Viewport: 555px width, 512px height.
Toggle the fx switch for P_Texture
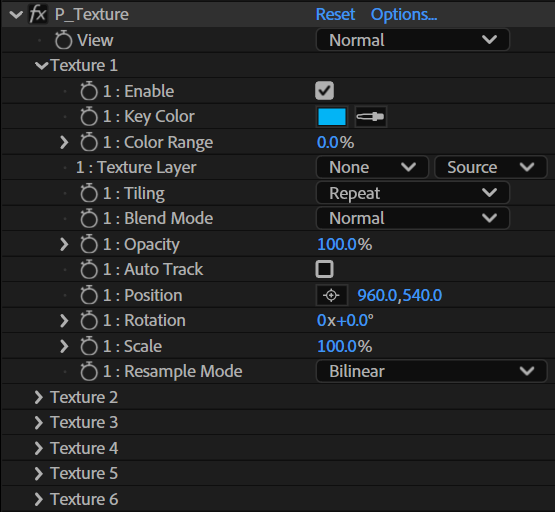[38, 15]
